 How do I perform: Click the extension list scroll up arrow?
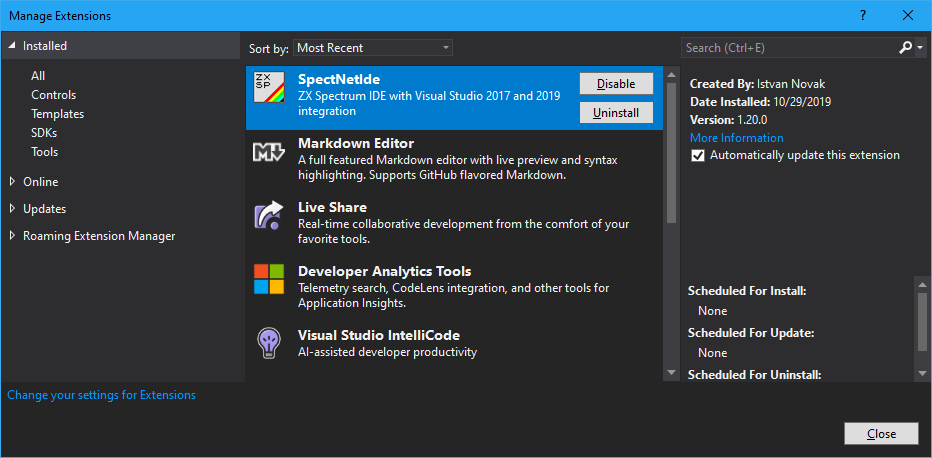tap(672, 75)
